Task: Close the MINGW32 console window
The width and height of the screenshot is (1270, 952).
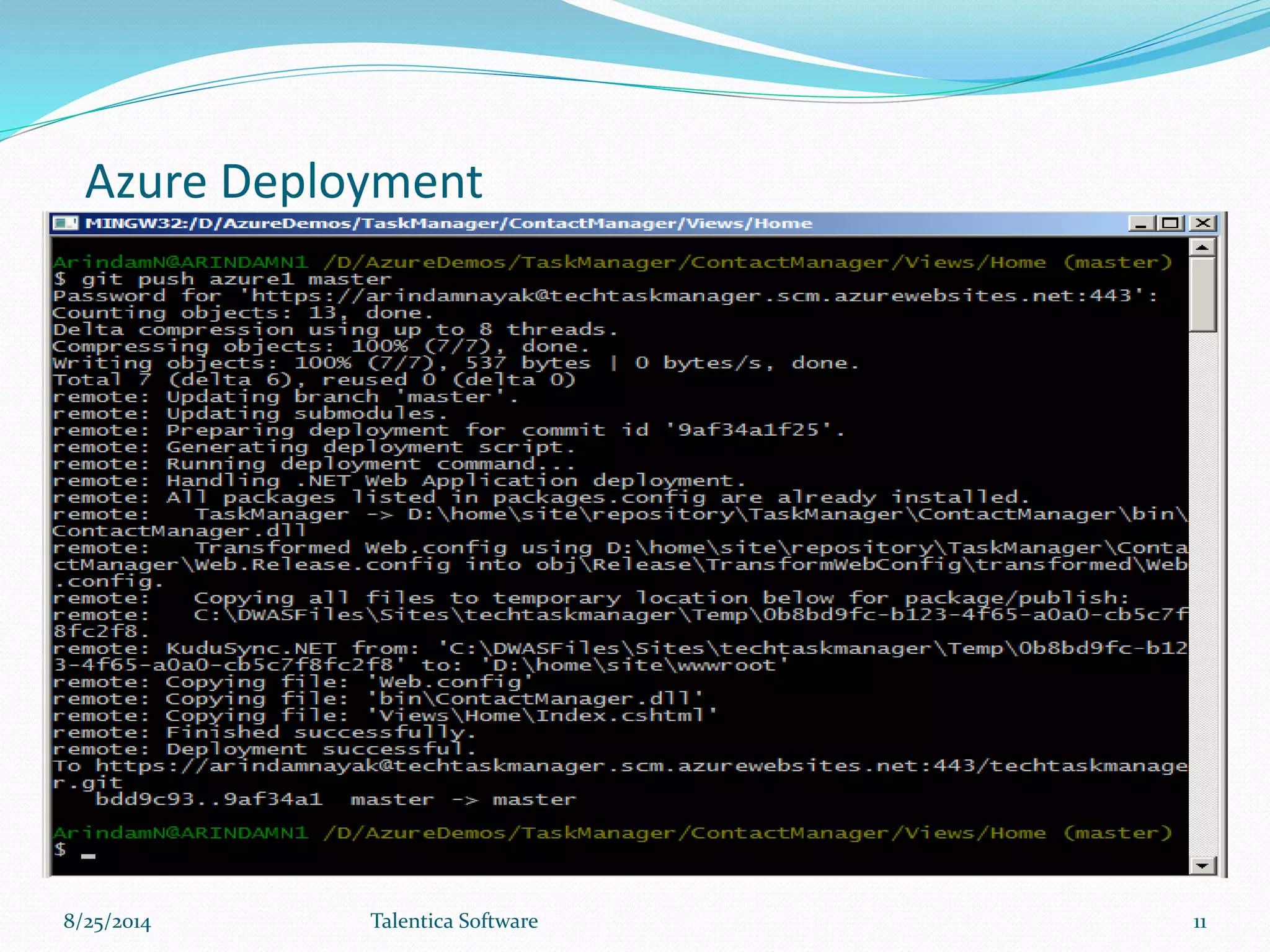Action: (1203, 223)
